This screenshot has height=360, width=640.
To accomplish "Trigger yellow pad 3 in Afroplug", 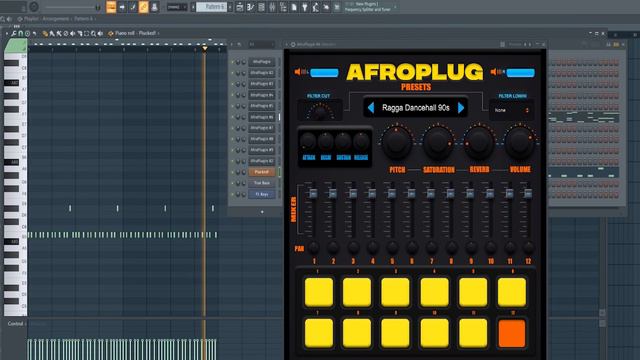I will tap(395, 292).
